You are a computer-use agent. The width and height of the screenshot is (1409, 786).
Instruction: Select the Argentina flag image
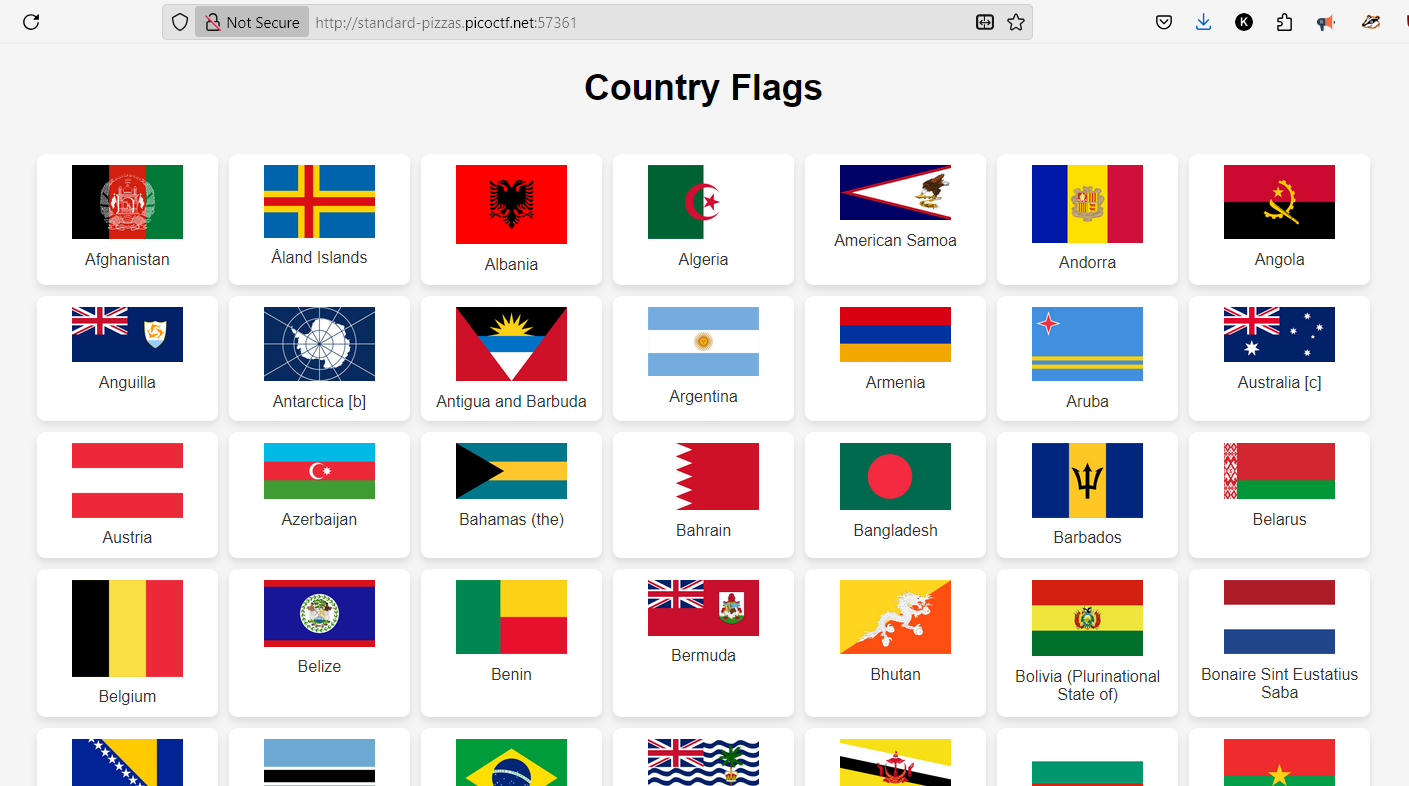click(x=703, y=341)
